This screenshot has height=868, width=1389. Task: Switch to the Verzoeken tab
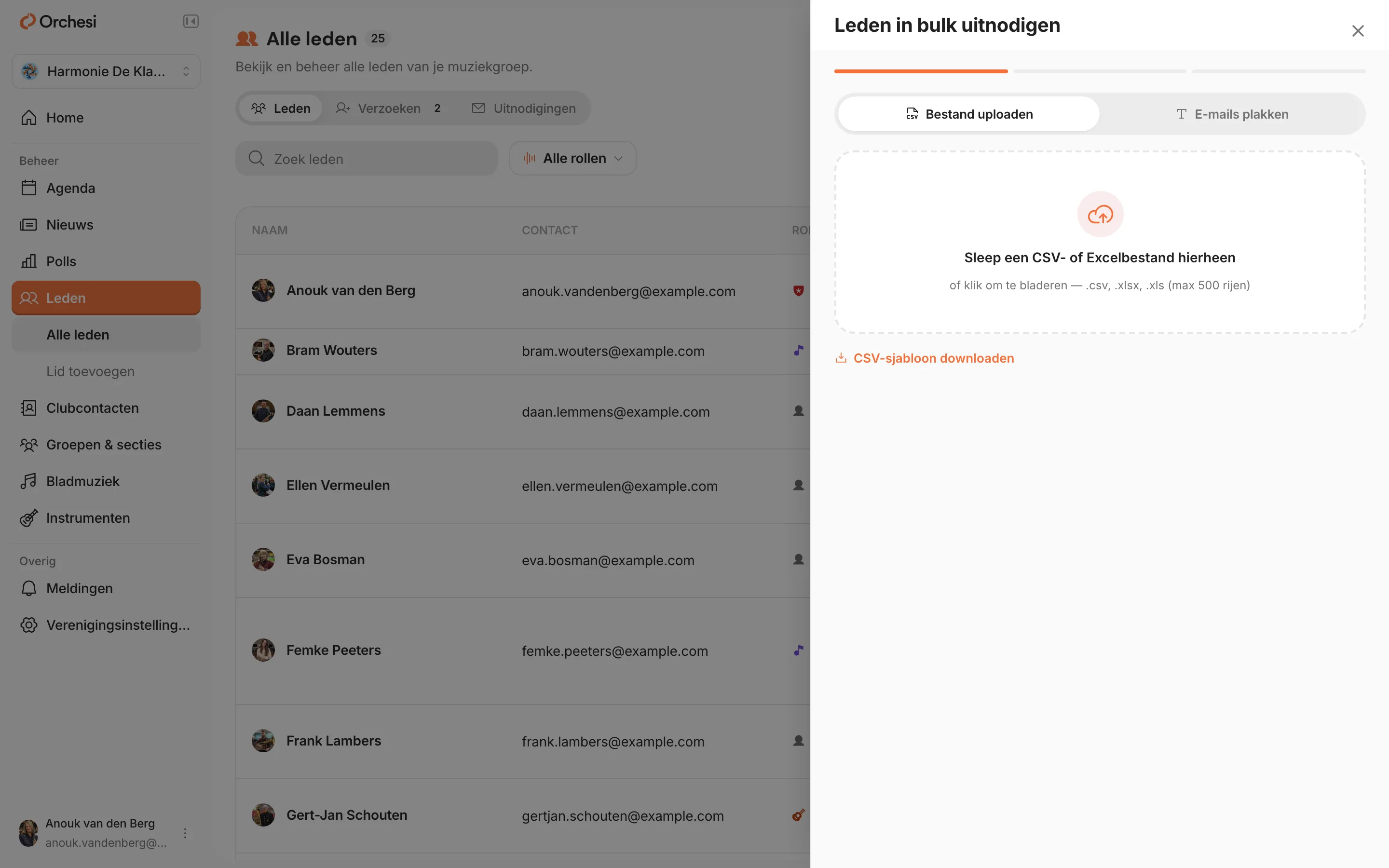pos(389,108)
